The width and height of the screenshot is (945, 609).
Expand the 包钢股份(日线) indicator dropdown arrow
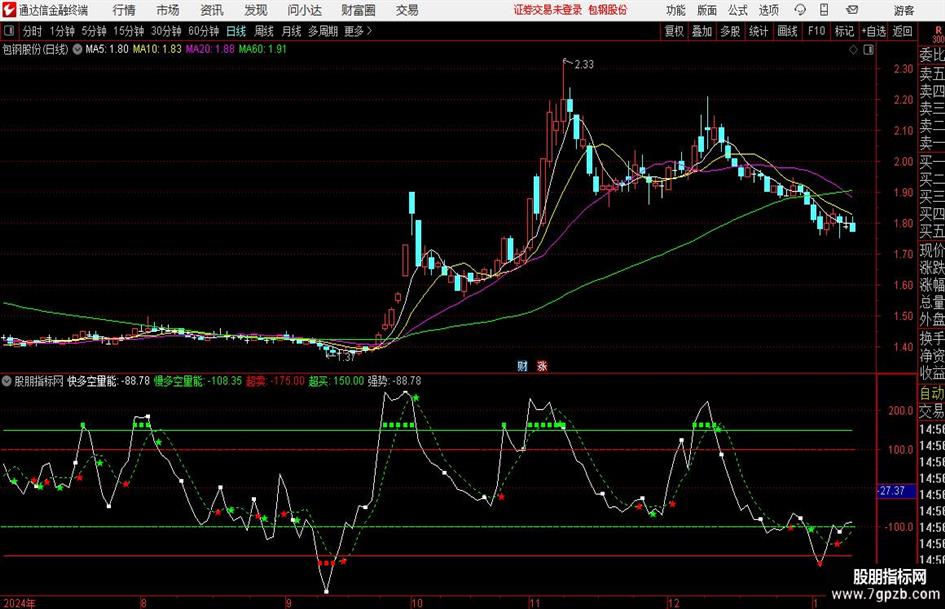(x=77, y=49)
